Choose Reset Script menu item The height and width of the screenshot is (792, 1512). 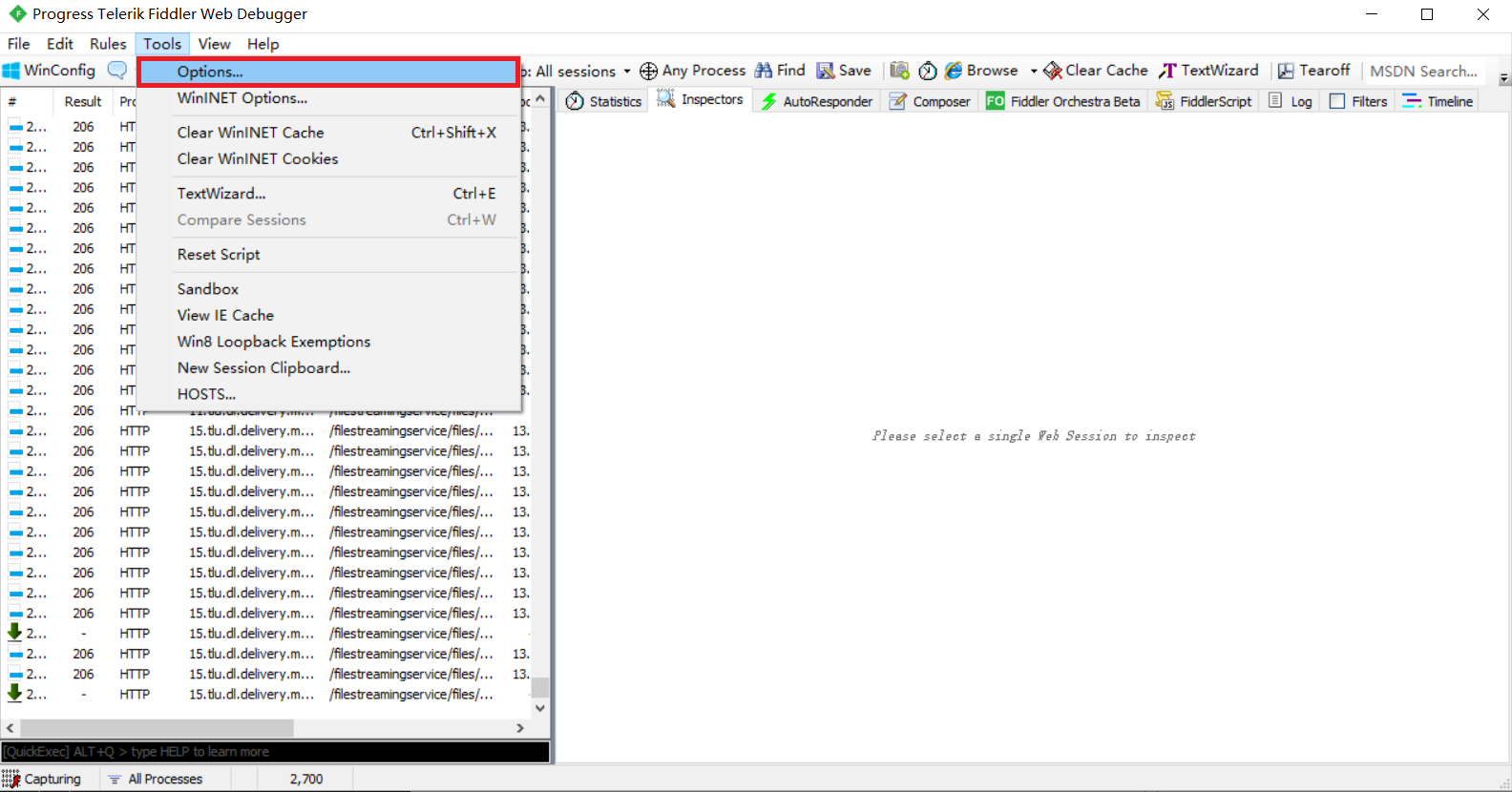(328, 255)
